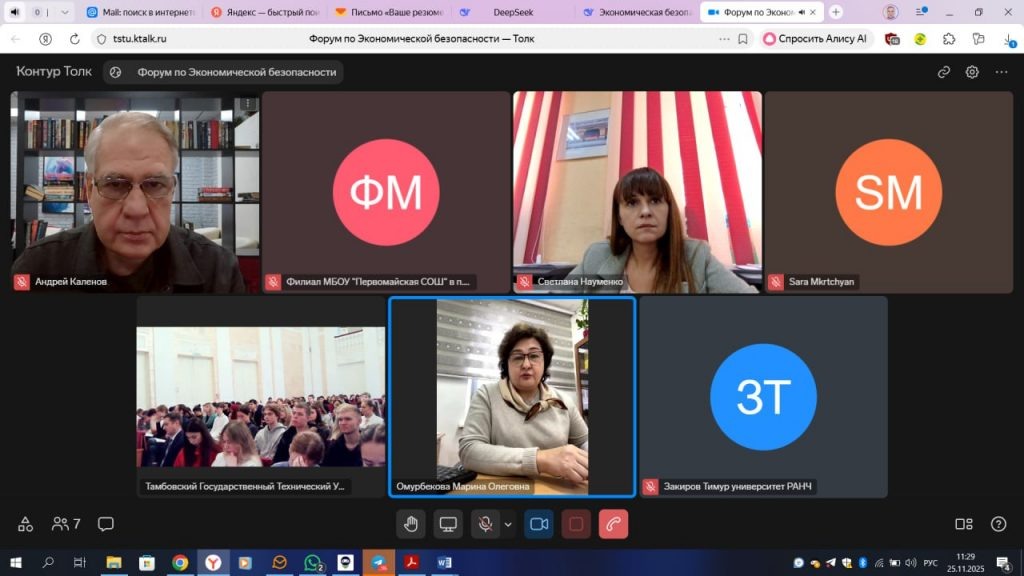Open the Windows notification center
Screen dimensions: 1024x576
[x=1004, y=562]
